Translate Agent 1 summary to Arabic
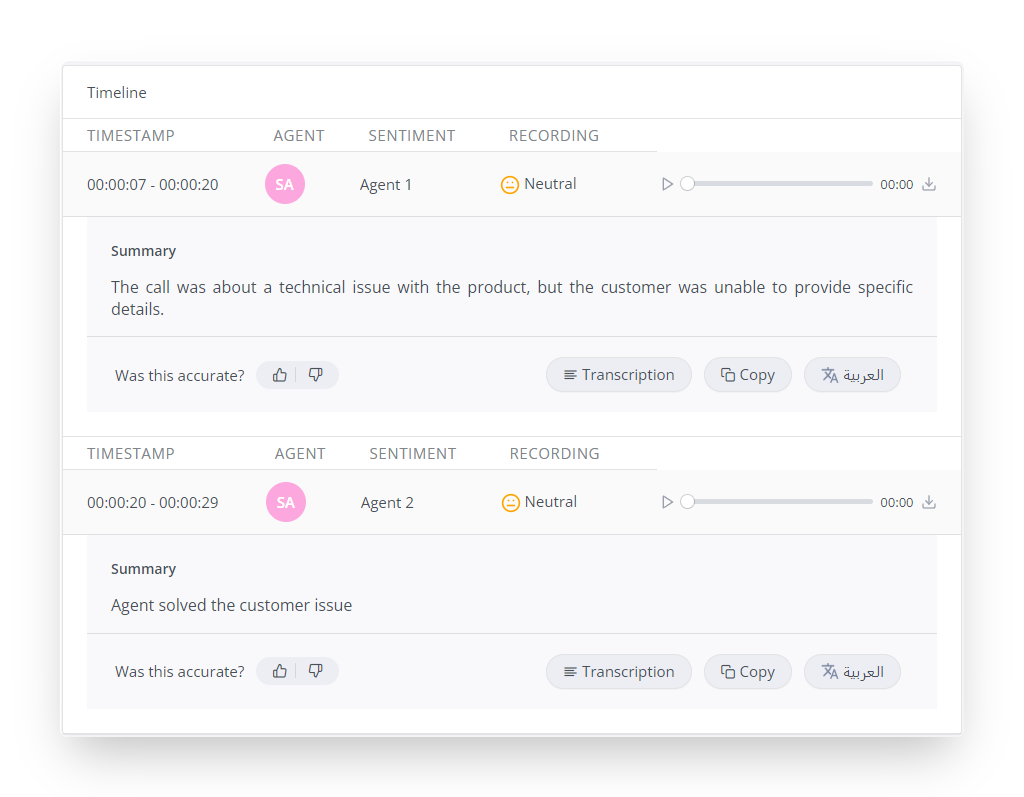1024x797 pixels. click(x=852, y=375)
